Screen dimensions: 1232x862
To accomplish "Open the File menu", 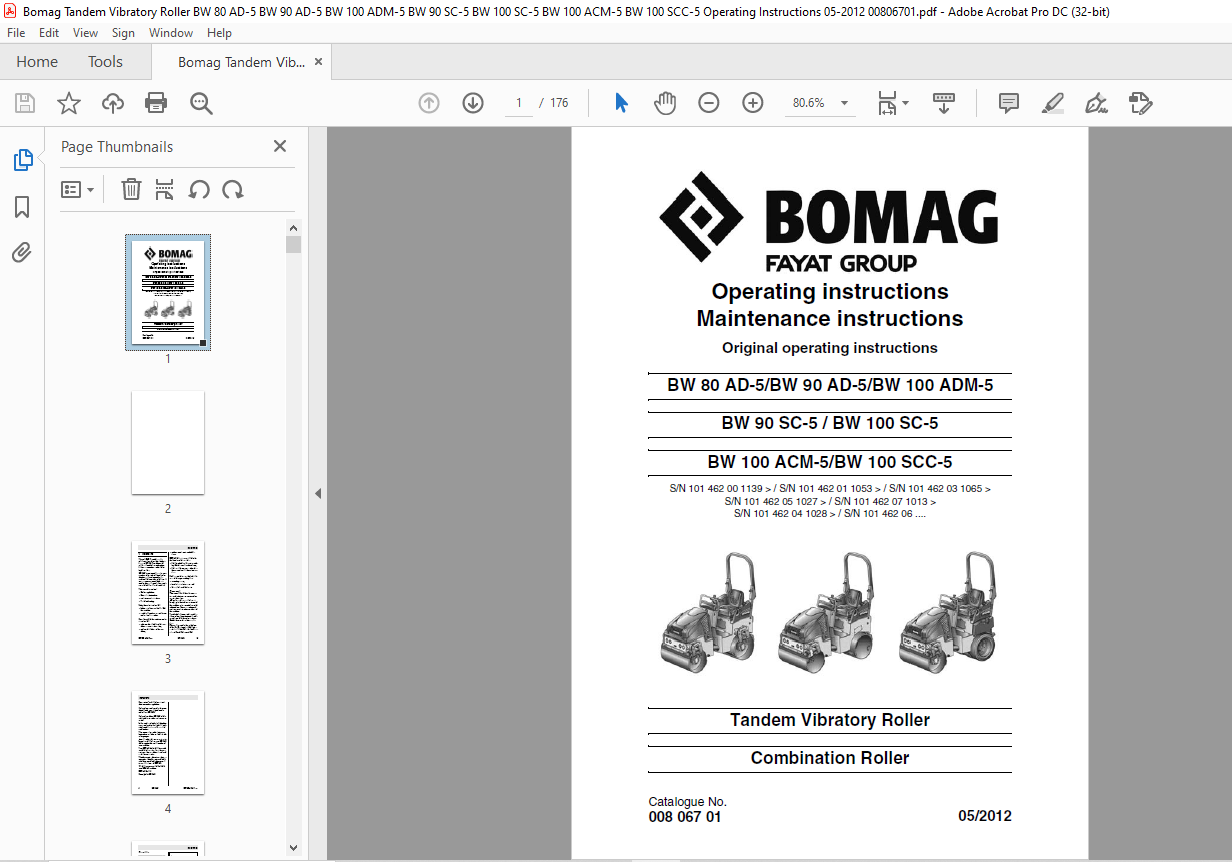I will [16, 33].
